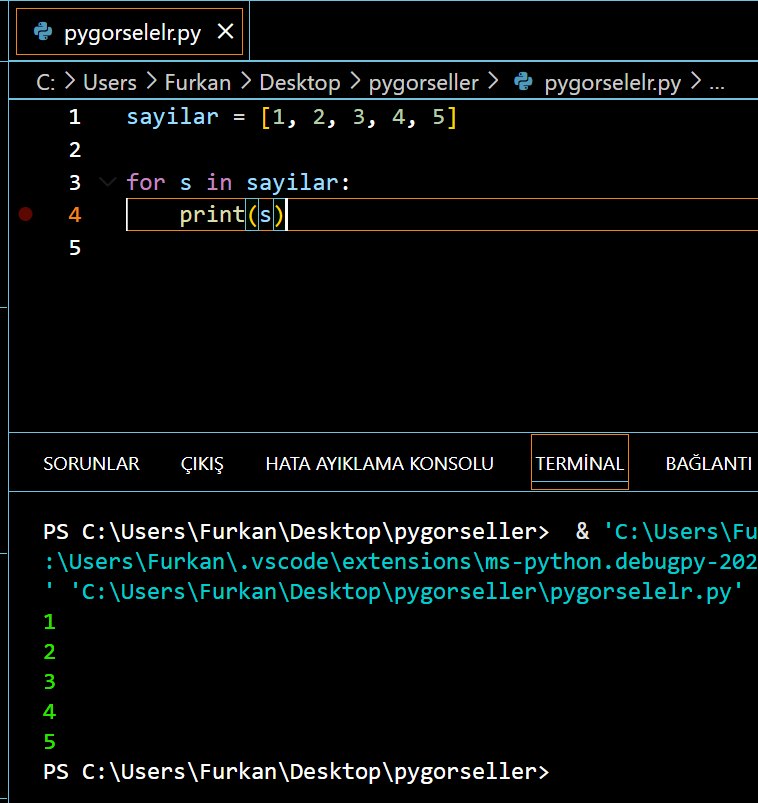Screen dimensions: 758x803
Task: Expand the breadcrumb ellipsis for symbols
Action: click(x=716, y=82)
